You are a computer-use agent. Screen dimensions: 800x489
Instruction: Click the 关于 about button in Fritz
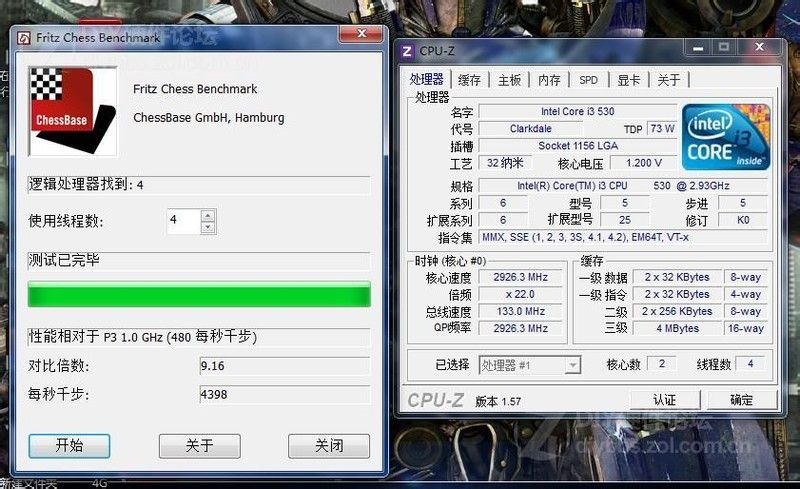199,446
